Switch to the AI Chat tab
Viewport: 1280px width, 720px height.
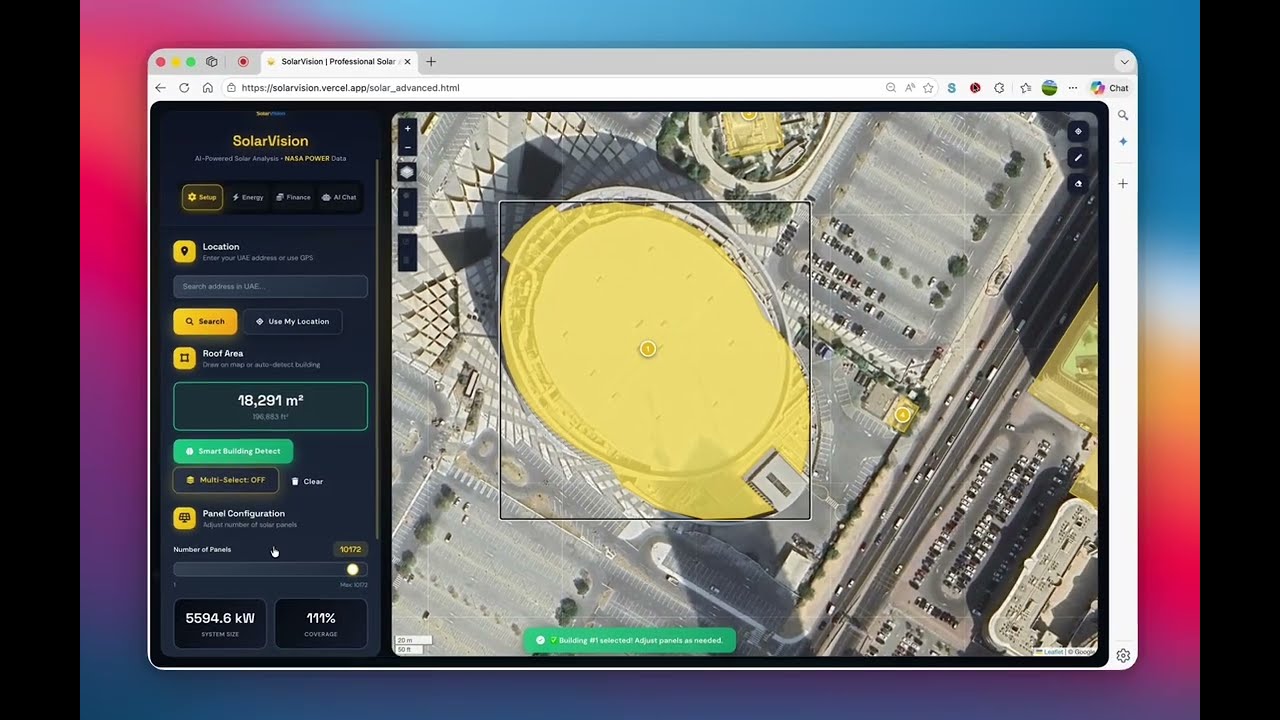339,197
